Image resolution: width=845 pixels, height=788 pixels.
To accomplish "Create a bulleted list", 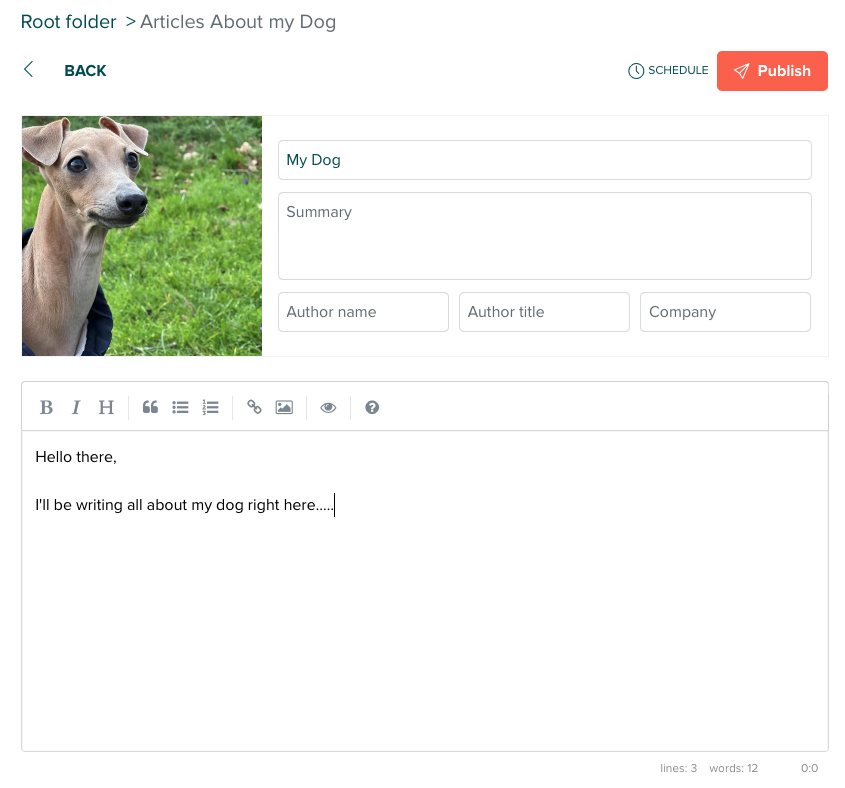I will click(181, 407).
